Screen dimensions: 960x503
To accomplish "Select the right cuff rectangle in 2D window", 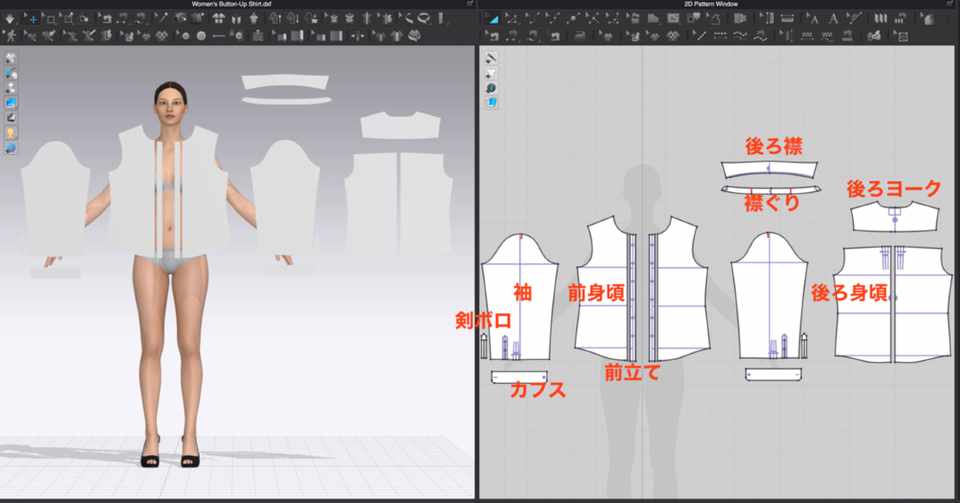I will pyautogui.click(x=774, y=374).
